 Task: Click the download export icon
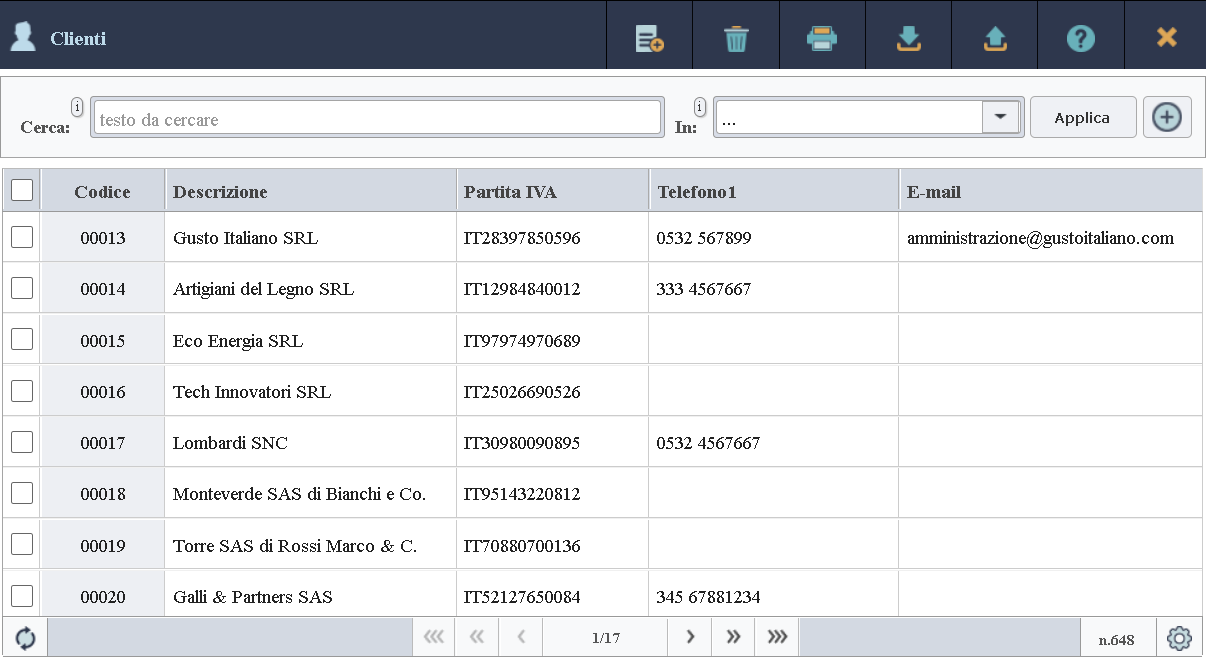click(908, 38)
